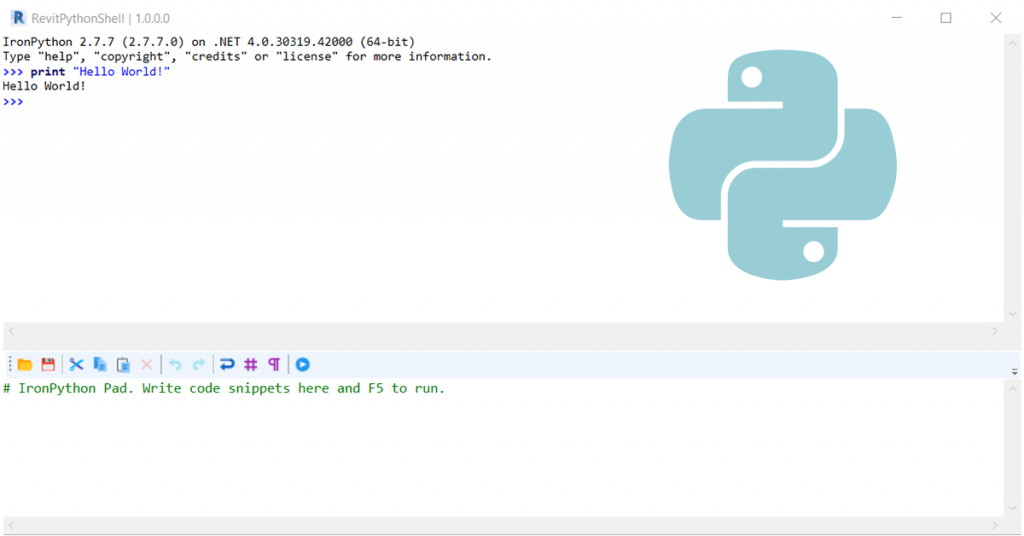Save the script using the floppy disk icon
The image size is (1024, 536).
[48, 364]
